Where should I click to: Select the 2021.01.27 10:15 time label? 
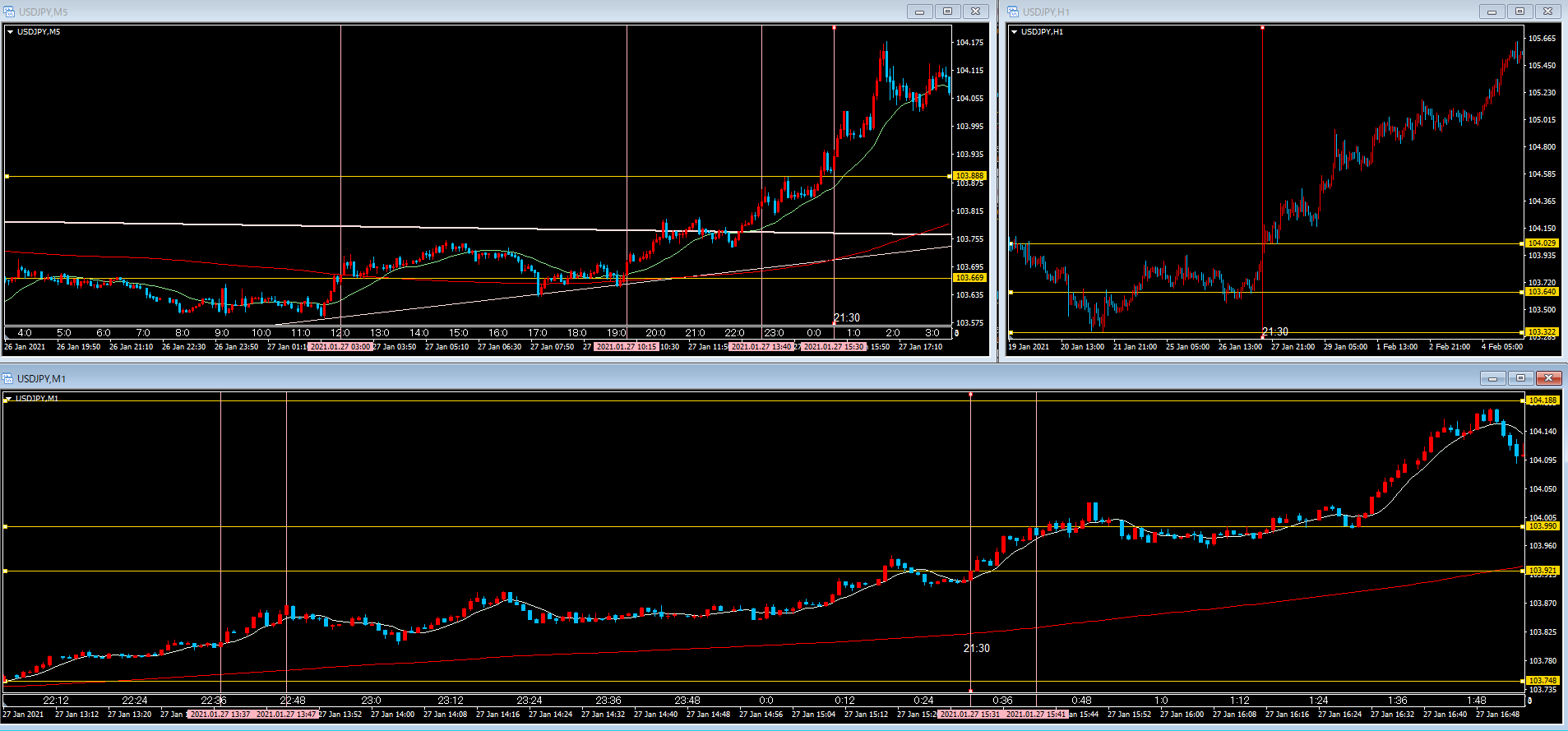pos(627,347)
